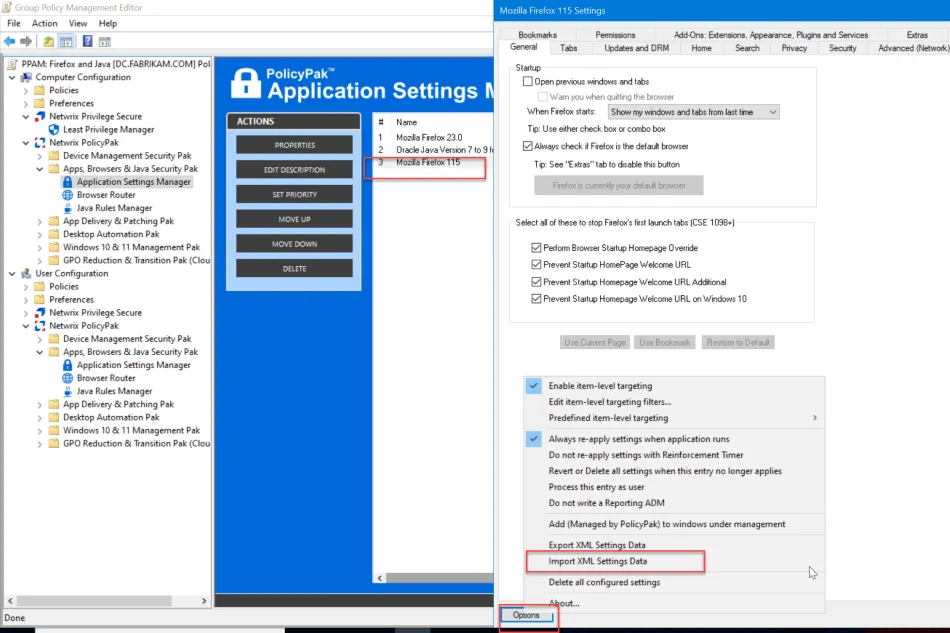The width and height of the screenshot is (950, 633).
Task: Toggle 'Always re-apply settings when application runs' checkmark
Action: click(x=534, y=439)
